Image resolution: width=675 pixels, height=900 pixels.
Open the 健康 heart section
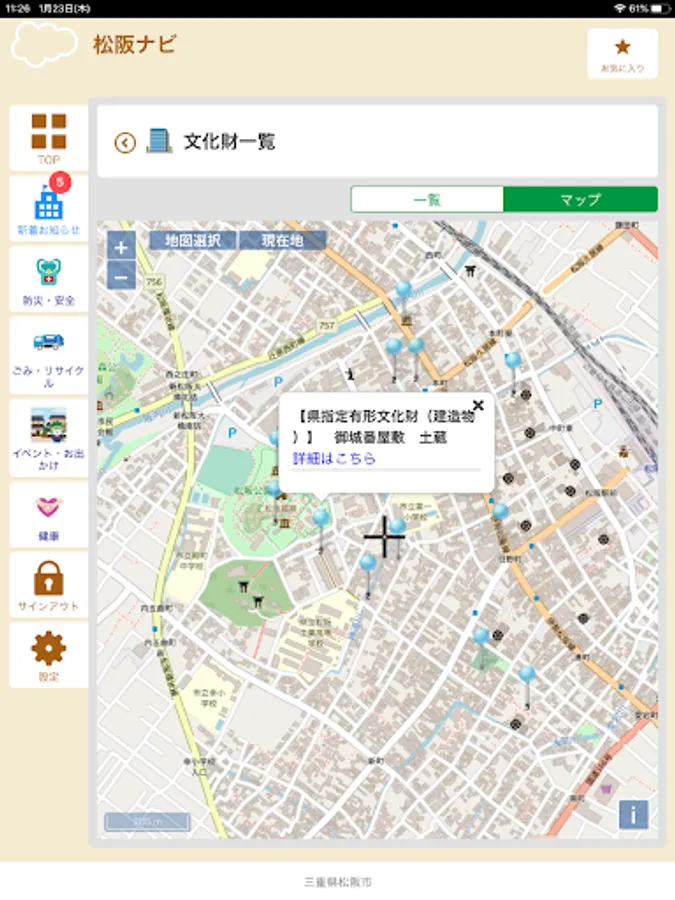49,515
